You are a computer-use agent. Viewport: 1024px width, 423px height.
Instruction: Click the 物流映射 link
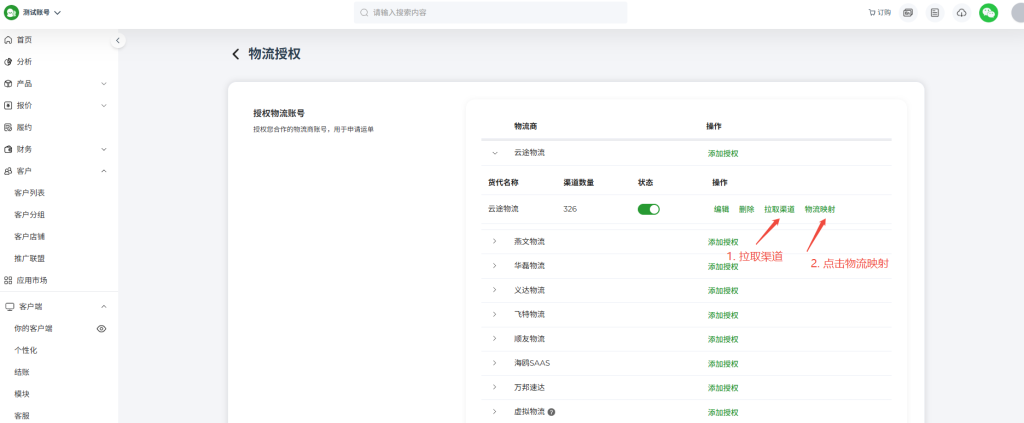(x=819, y=209)
